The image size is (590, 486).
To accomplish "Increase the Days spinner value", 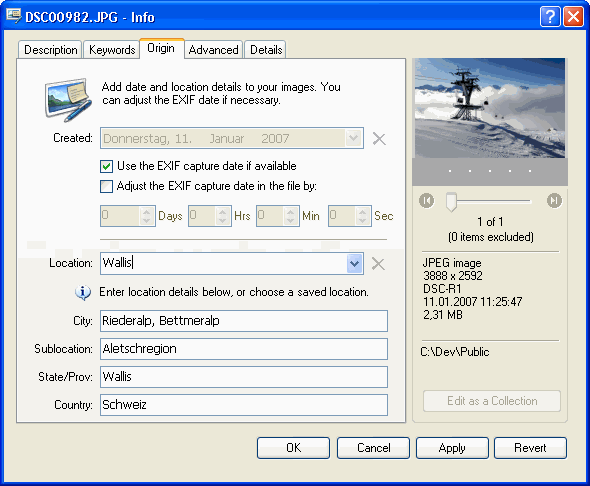I will click(x=146, y=212).
